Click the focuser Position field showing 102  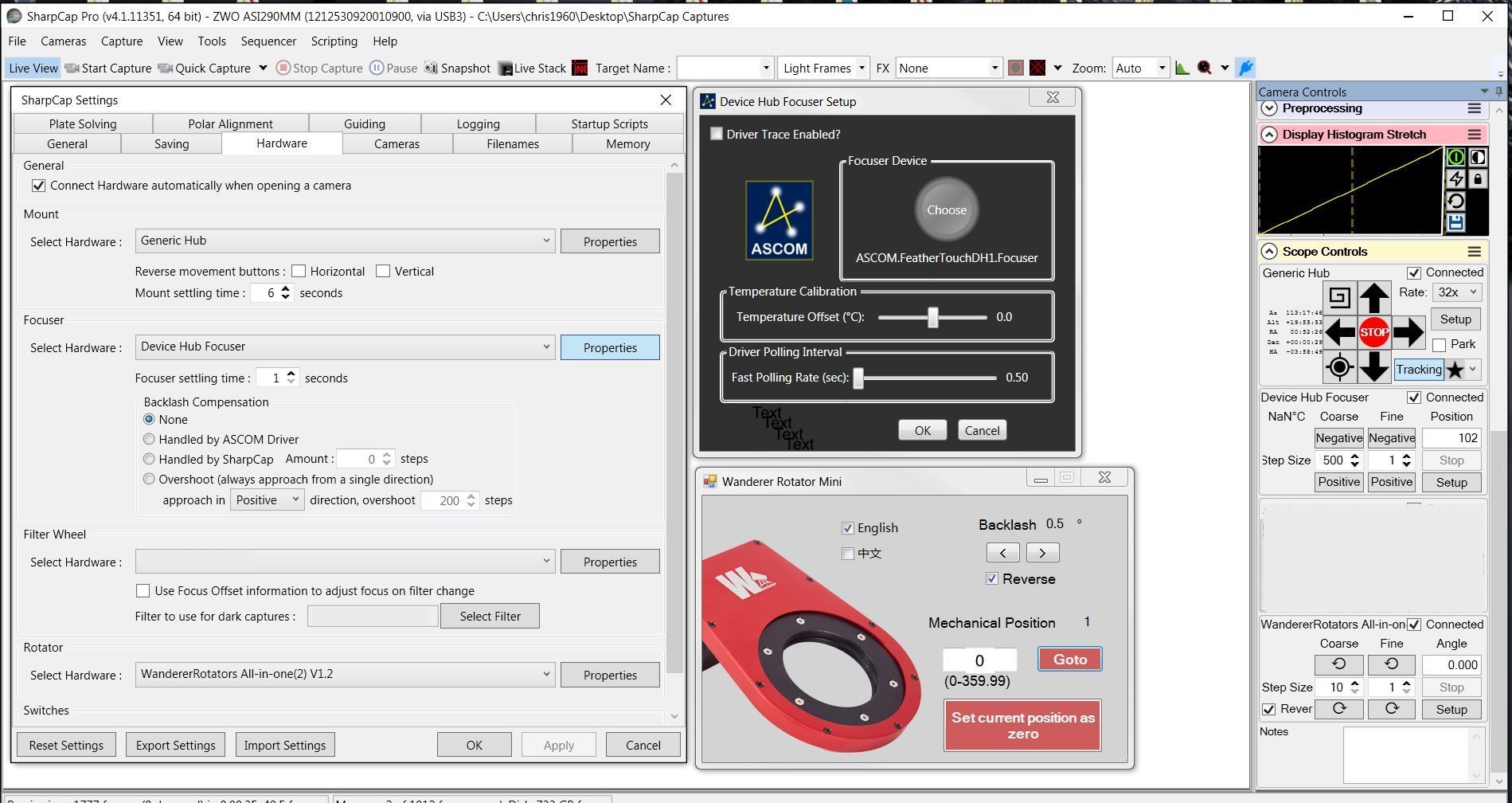tap(1451, 438)
